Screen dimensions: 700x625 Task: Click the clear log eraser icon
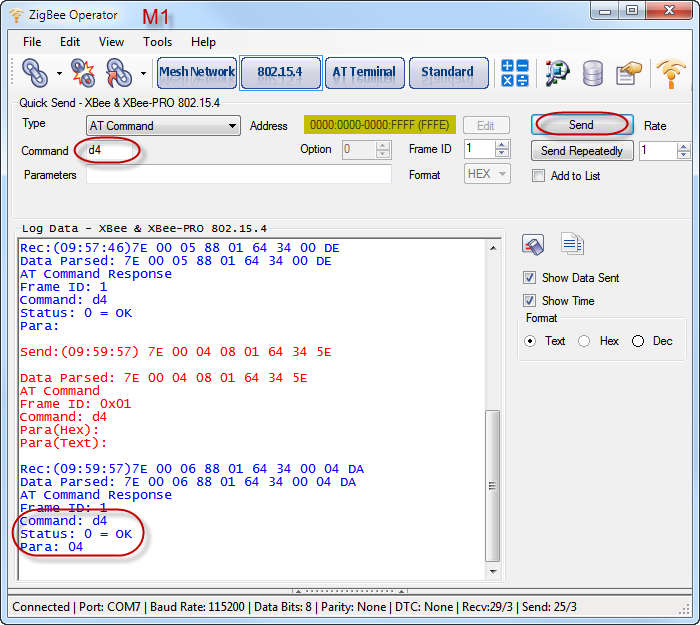pos(533,245)
